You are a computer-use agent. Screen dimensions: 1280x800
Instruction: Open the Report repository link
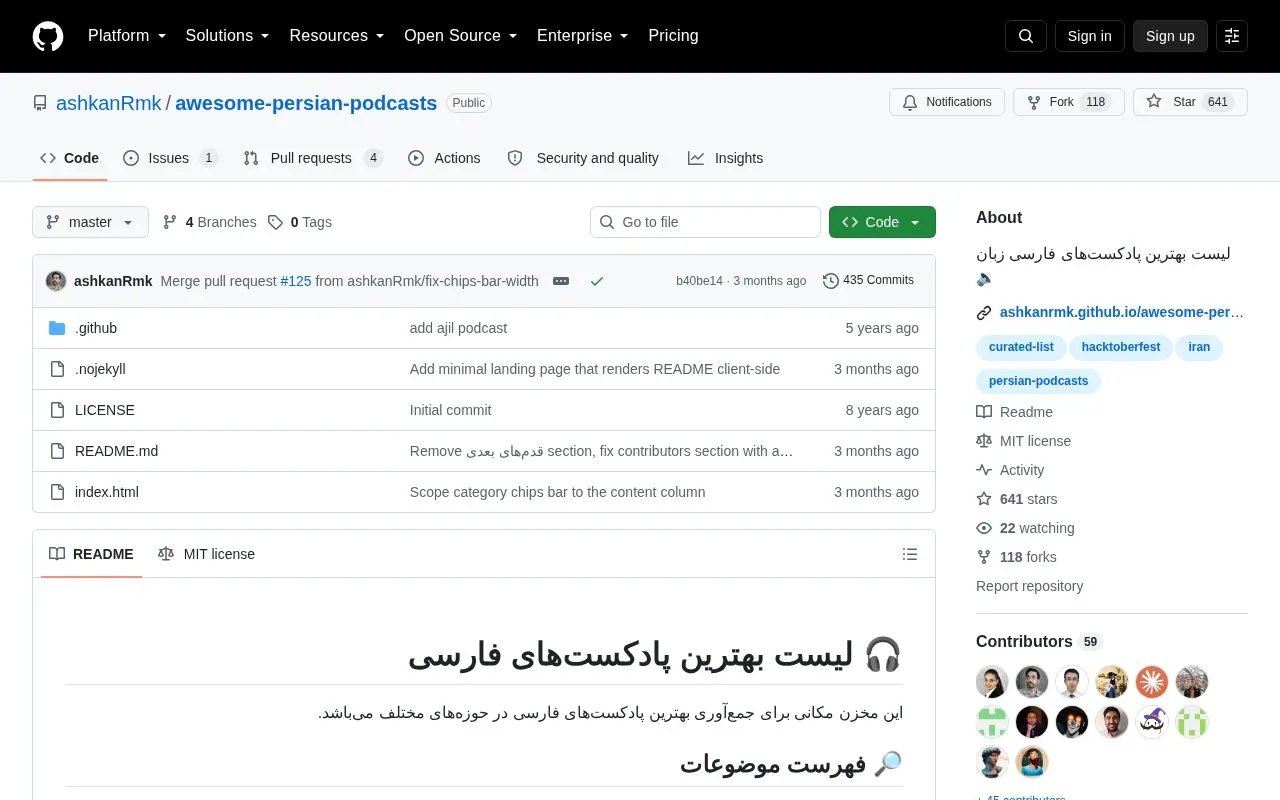point(1029,586)
